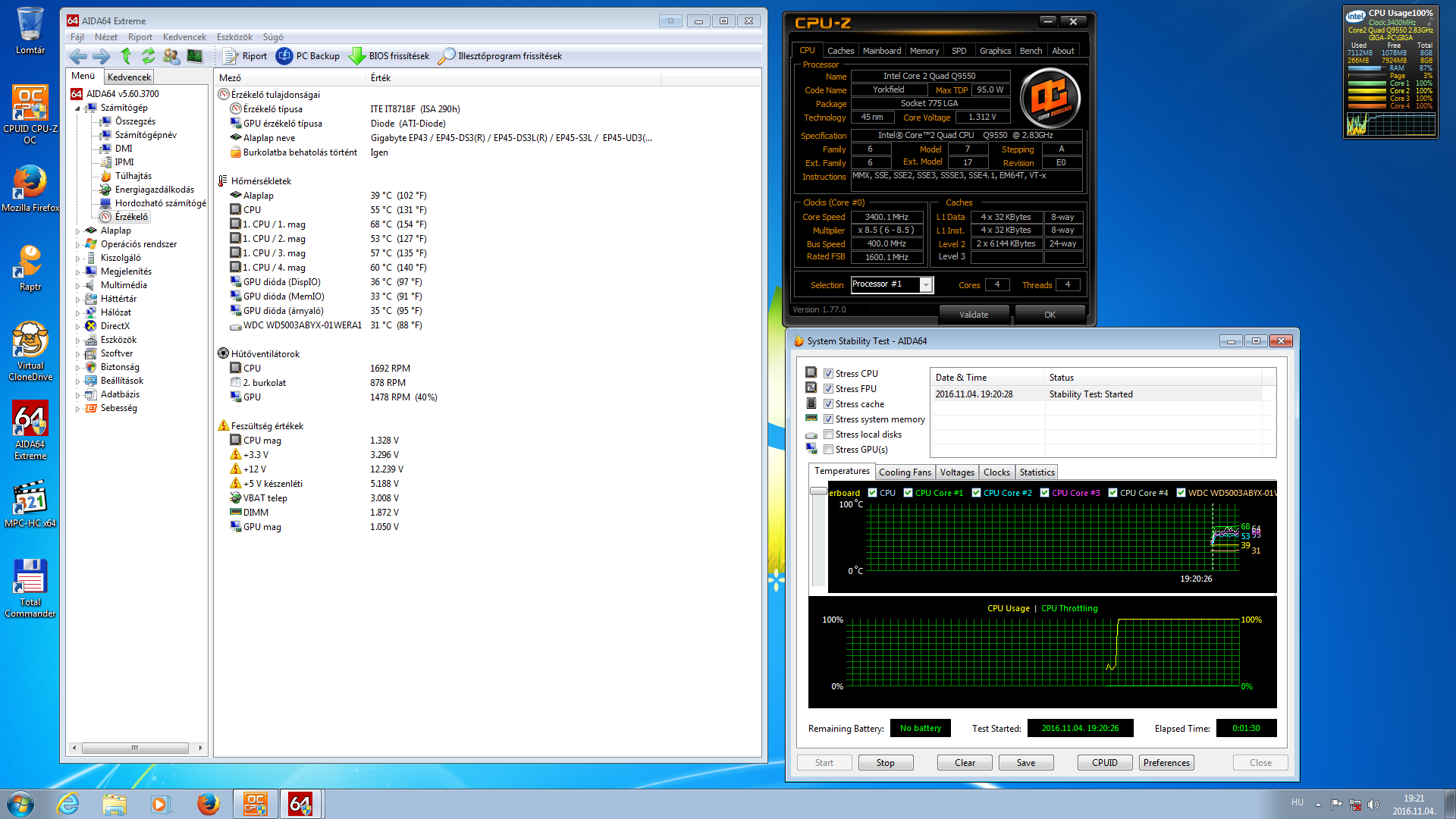Click the Windows Start button
1456x819 pixels.
click(x=20, y=804)
